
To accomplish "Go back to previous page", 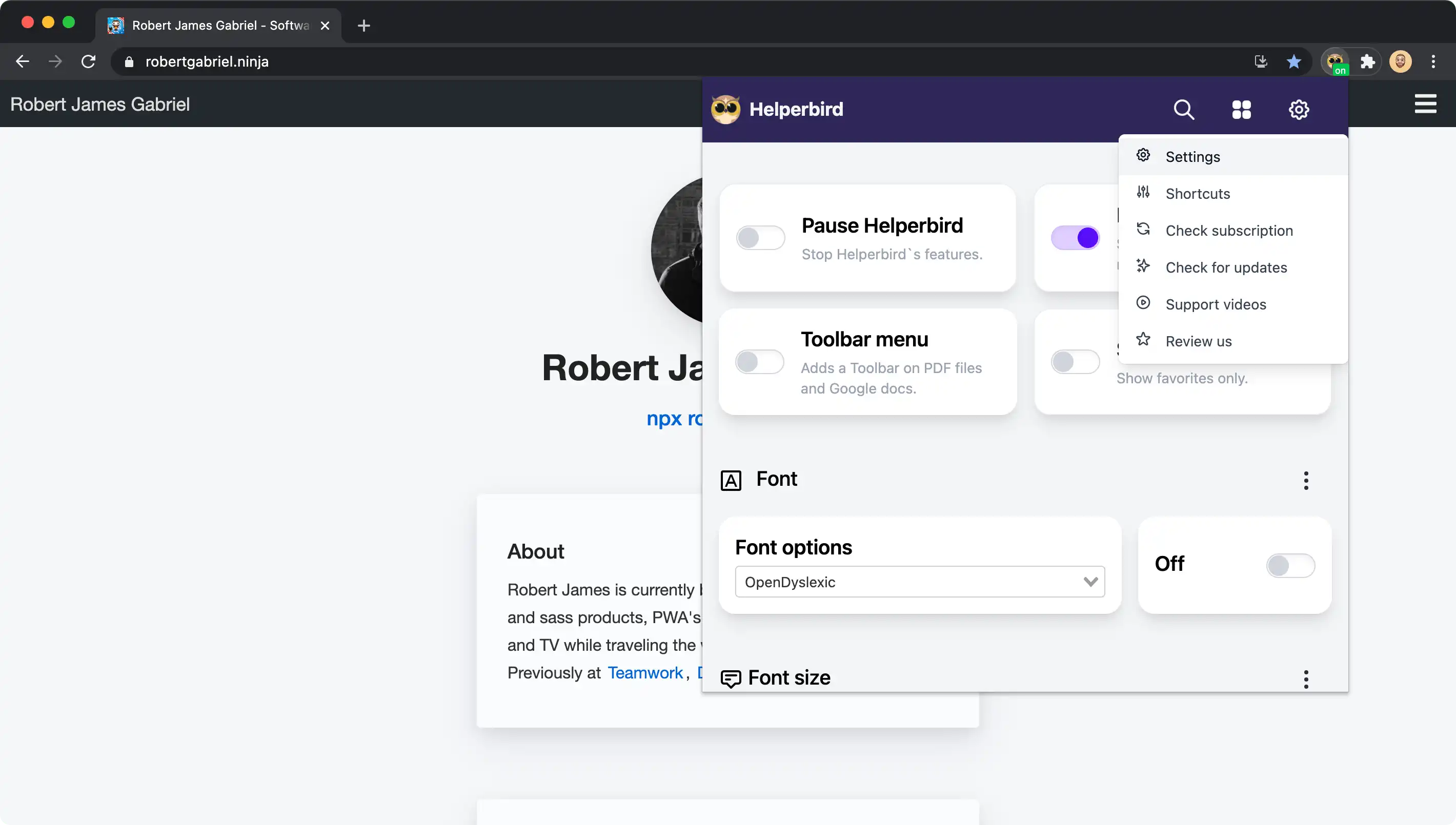I will pyautogui.click(x=23, y=62).
